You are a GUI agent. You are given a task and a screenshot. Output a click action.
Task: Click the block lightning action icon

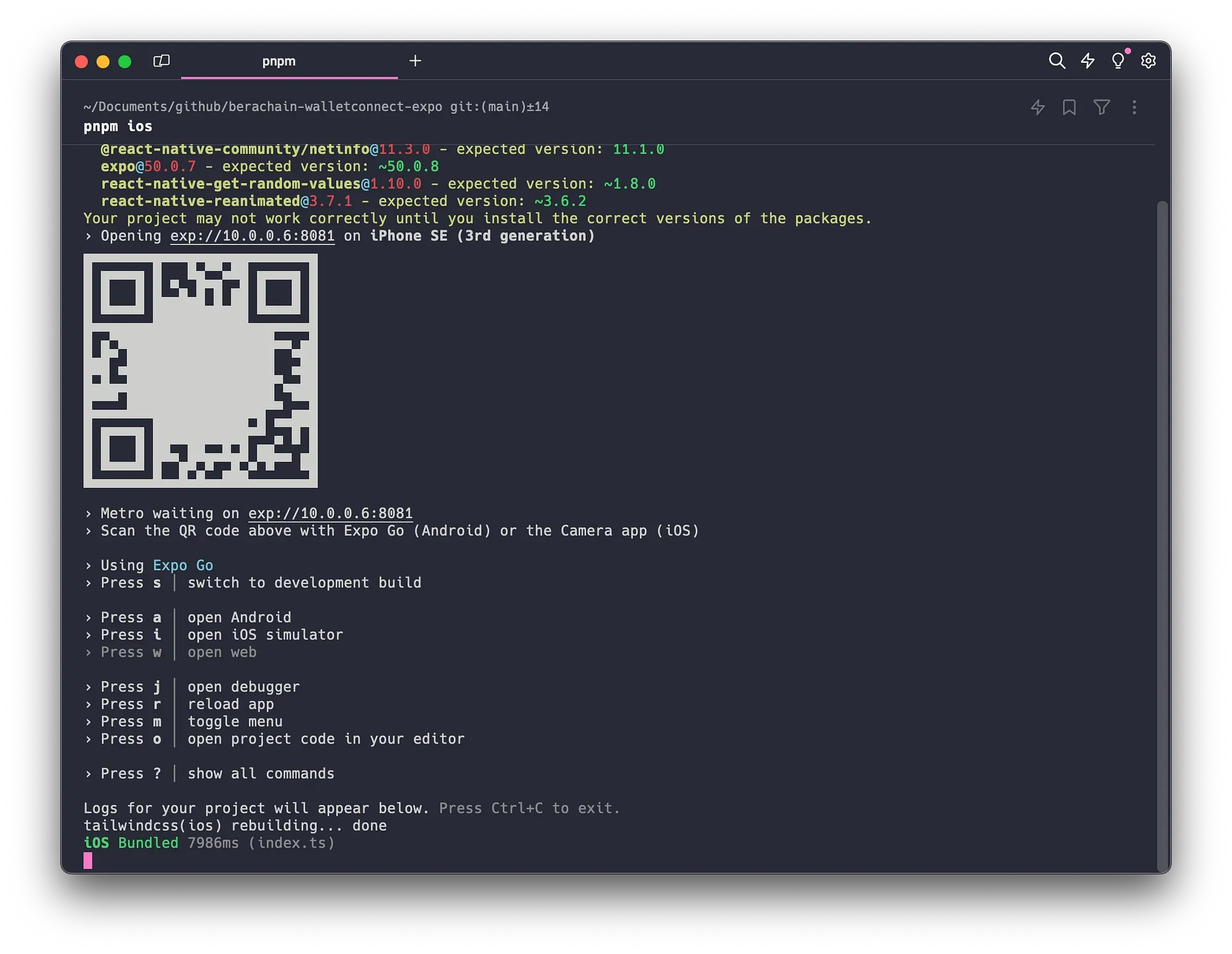1038,107
